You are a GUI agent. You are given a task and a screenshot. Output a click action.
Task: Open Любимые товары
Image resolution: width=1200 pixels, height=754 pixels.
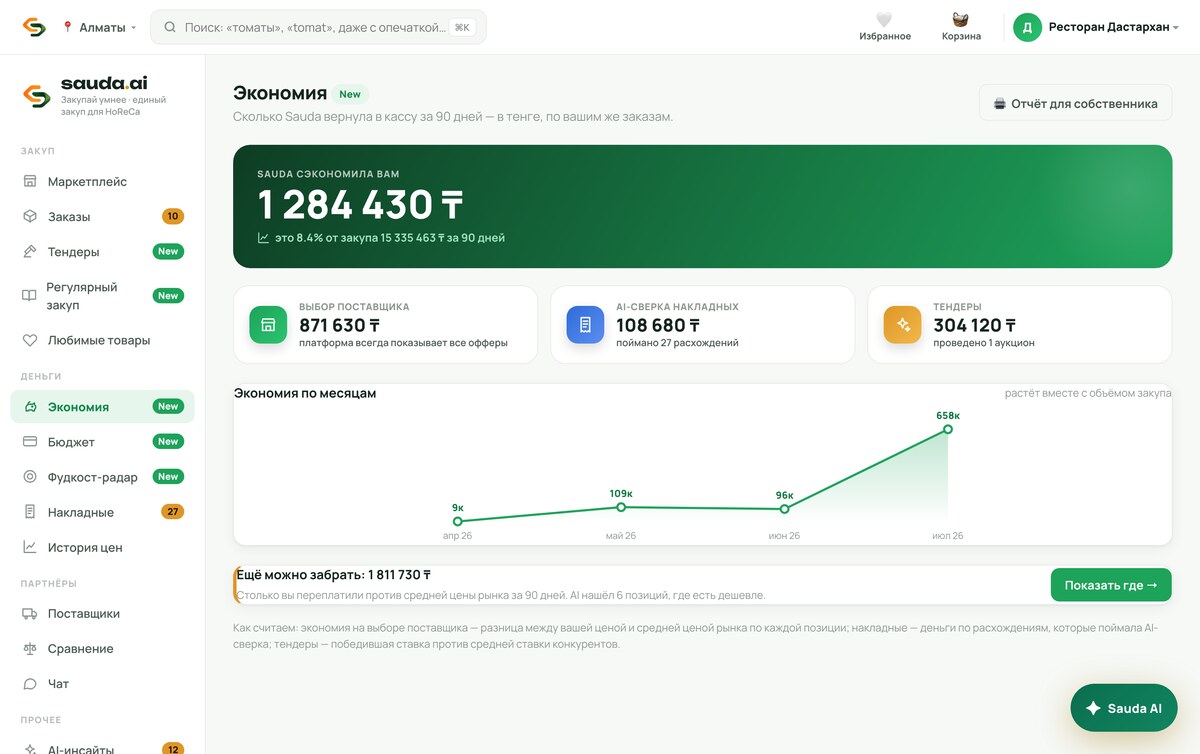coord(102,340)
